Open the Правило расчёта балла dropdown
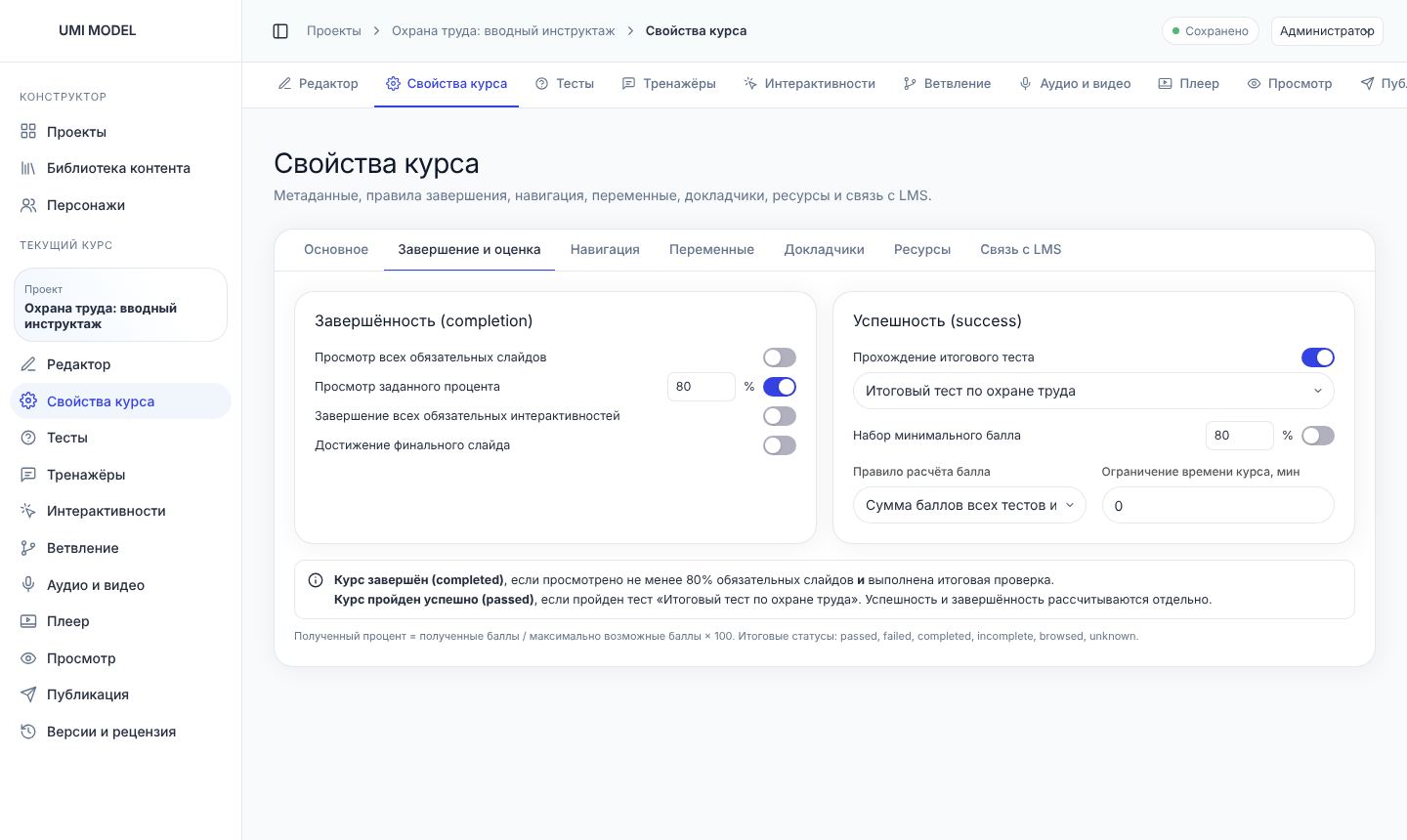 pyautogui.click(x=969, y=505)
